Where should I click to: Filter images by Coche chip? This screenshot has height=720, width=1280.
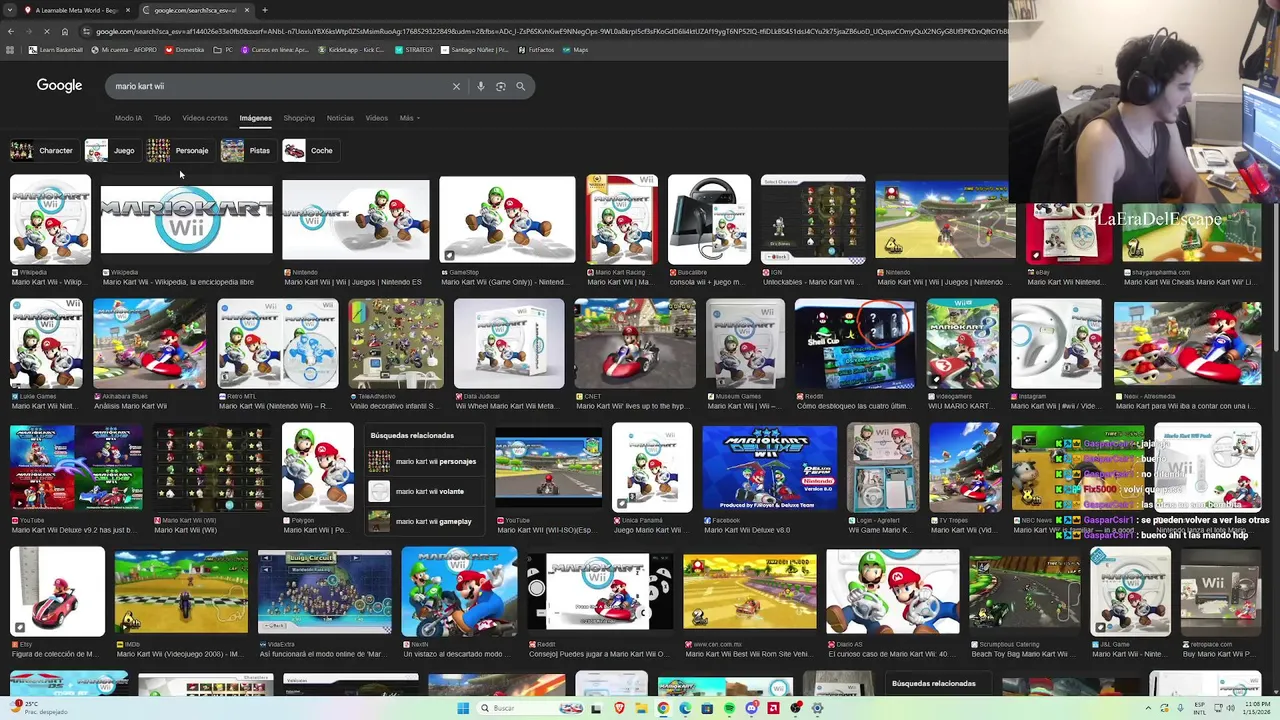309,151
